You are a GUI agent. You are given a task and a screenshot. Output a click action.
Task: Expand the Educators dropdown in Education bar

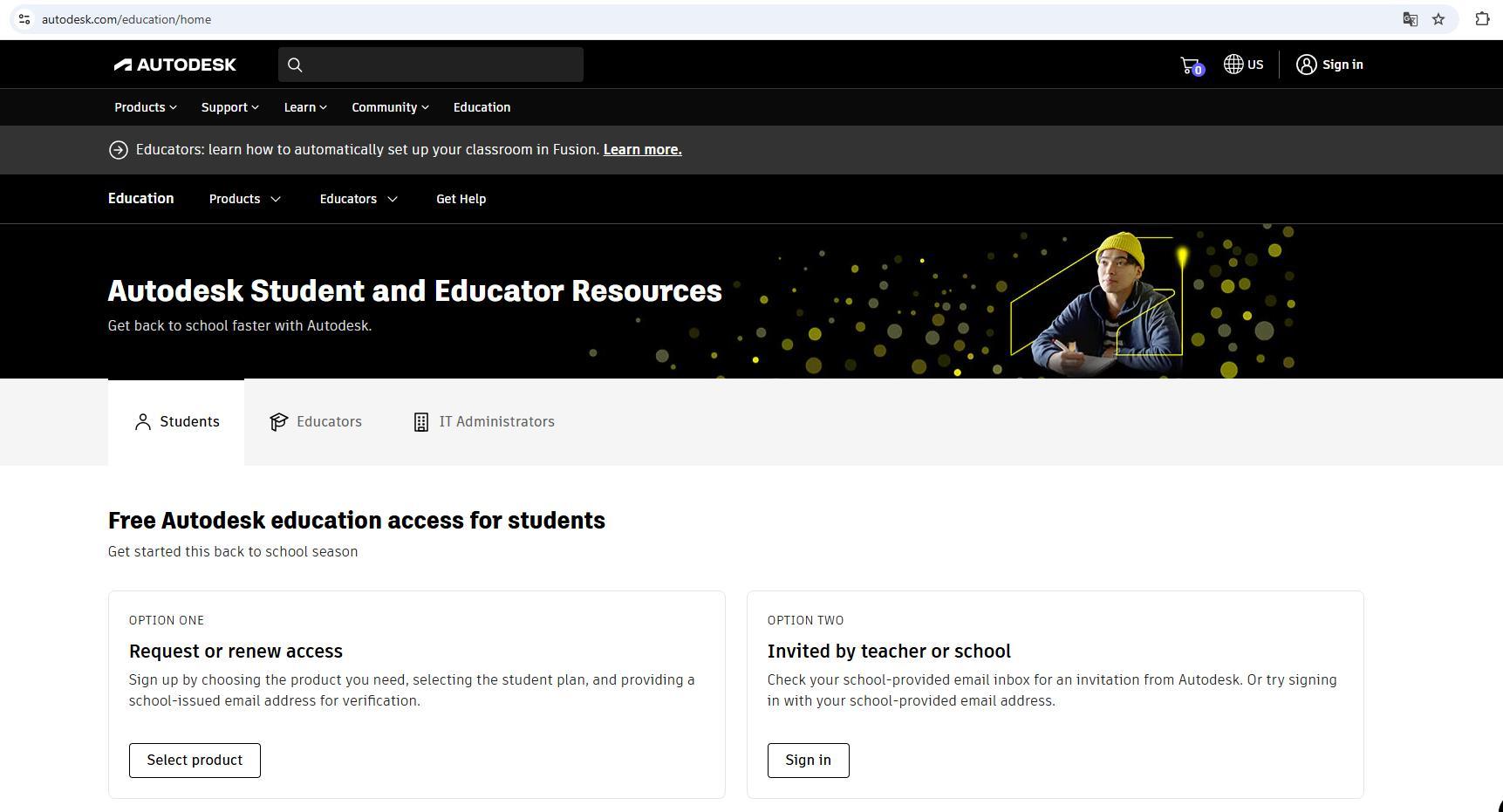click(x=359, y=199)
